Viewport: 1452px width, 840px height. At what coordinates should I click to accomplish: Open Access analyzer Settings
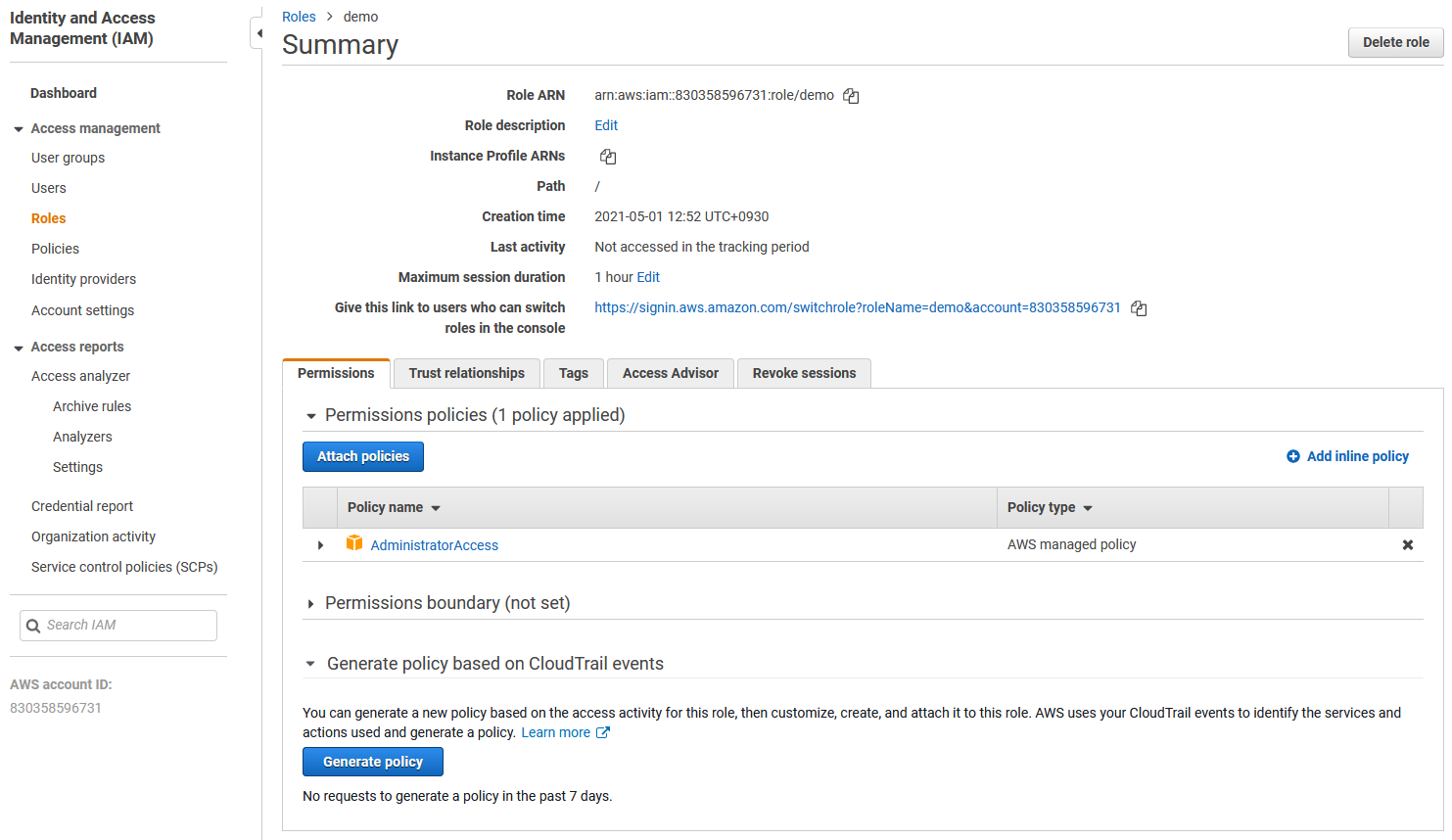coord(77,467)
